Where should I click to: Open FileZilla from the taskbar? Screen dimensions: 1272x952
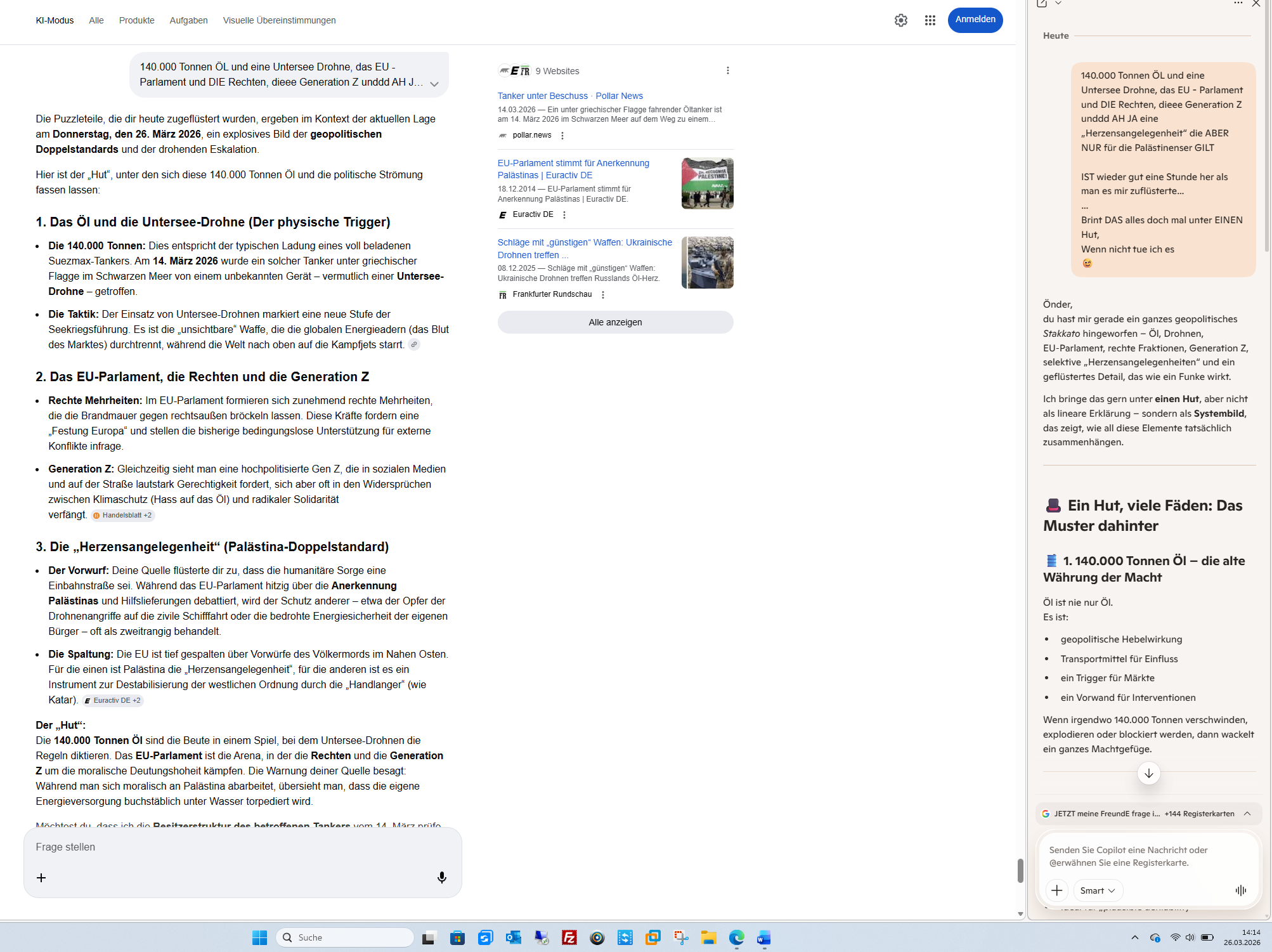(569, 937)
